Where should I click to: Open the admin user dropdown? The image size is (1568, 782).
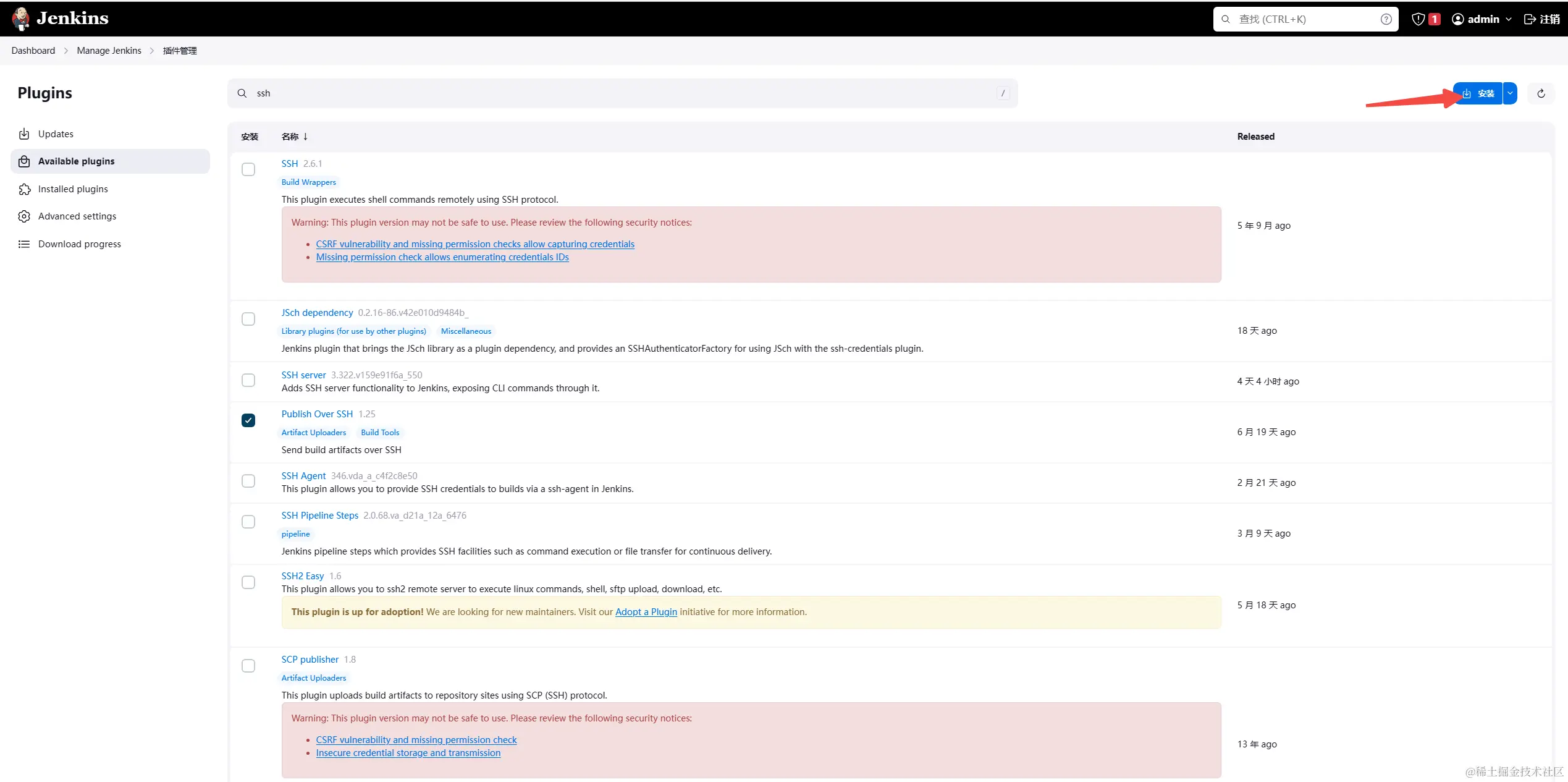(x=1482, y=19)
